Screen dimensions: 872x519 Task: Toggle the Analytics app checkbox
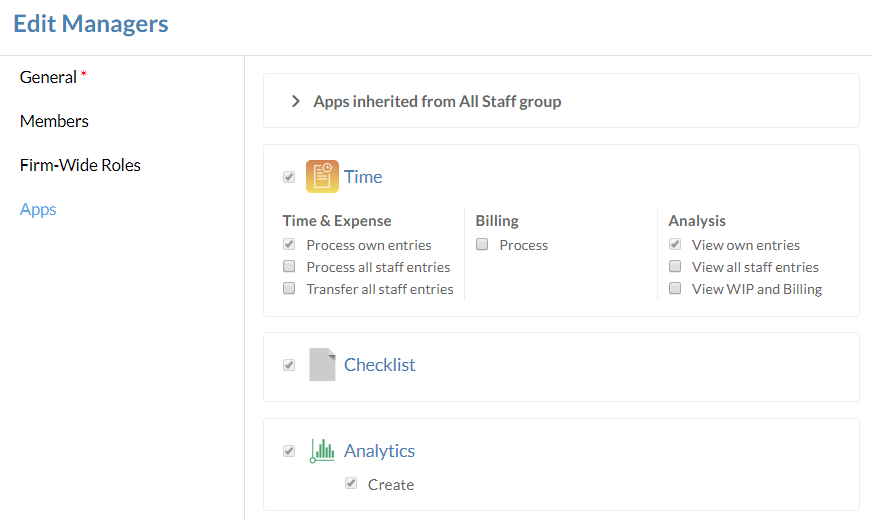tap(289, 451)
